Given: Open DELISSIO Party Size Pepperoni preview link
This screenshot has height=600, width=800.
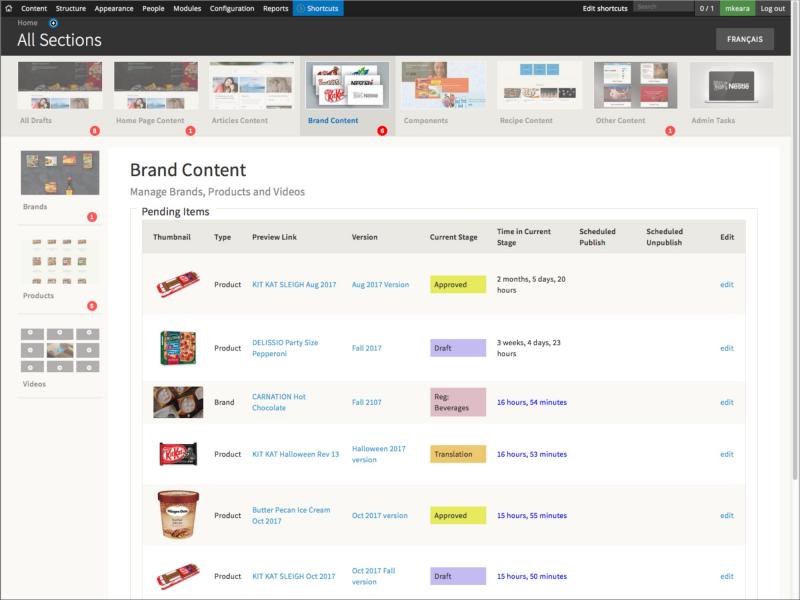Looking at the screenshot, I should (x=285, y=348).
